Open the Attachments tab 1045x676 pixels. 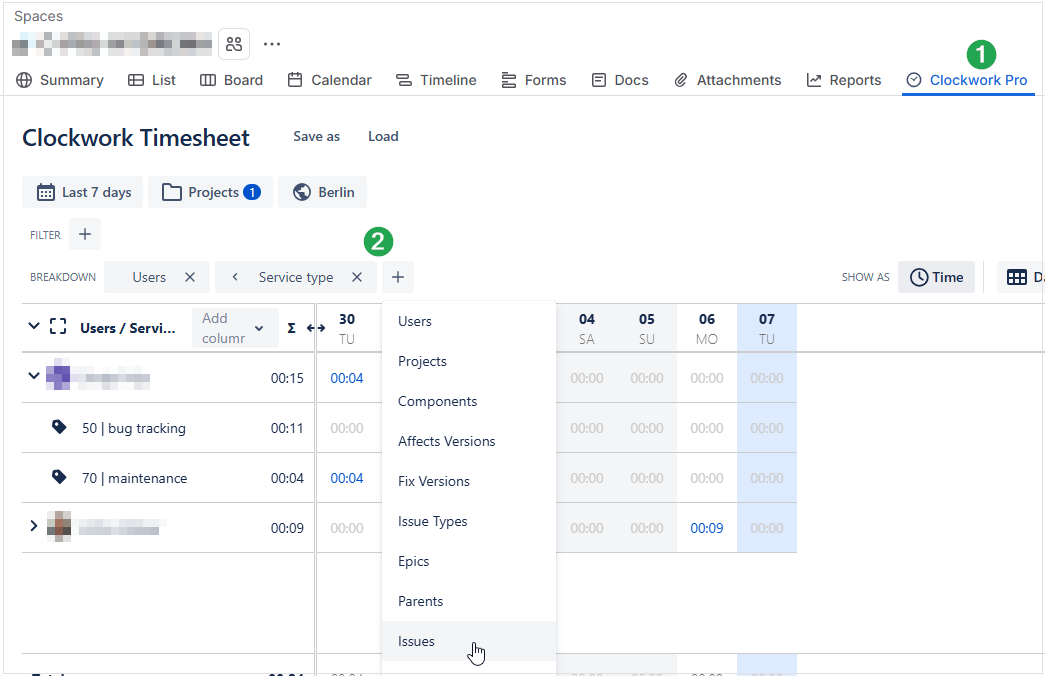click(727, 80)
